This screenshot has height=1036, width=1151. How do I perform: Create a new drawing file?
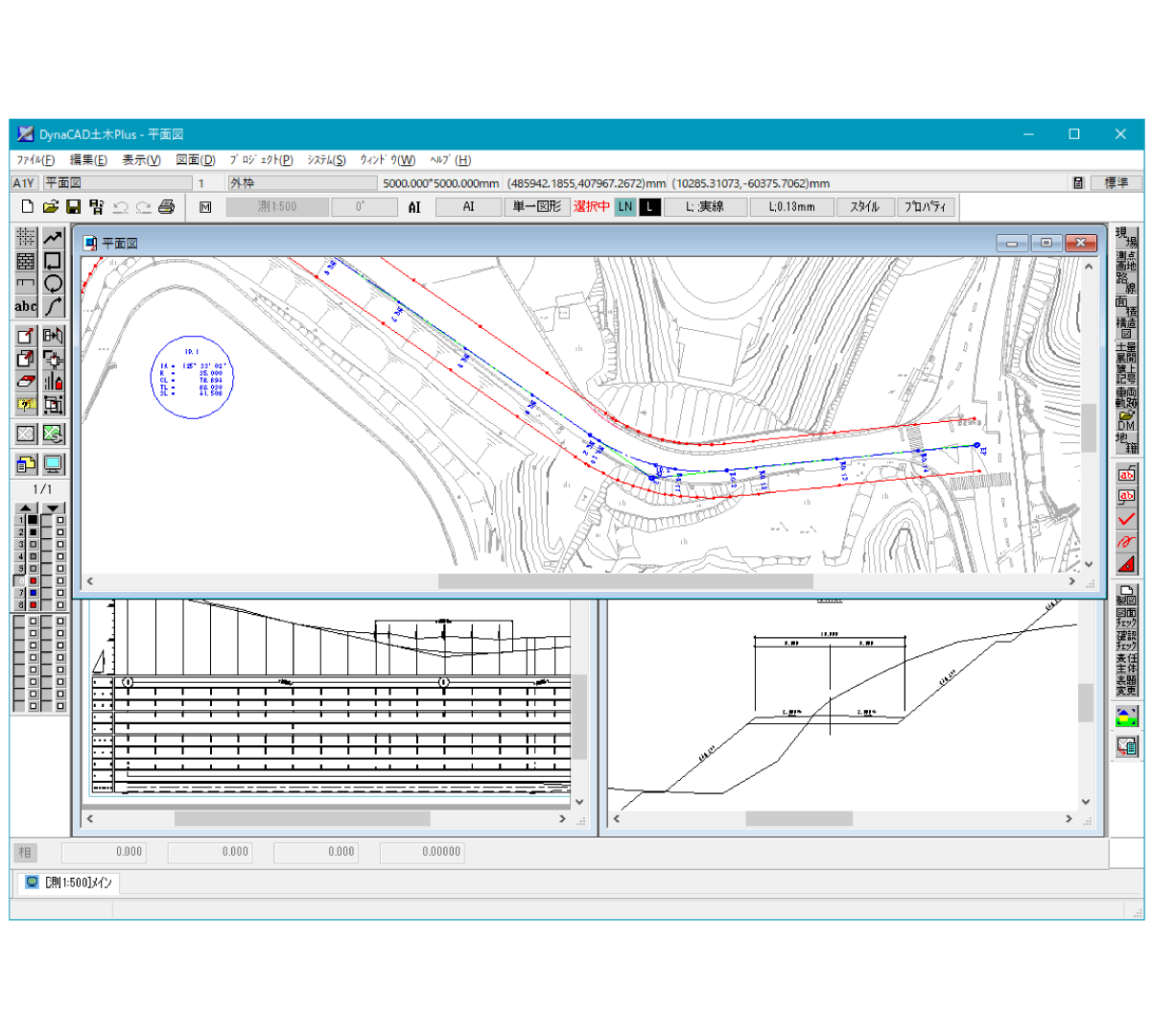pos(27,206)
